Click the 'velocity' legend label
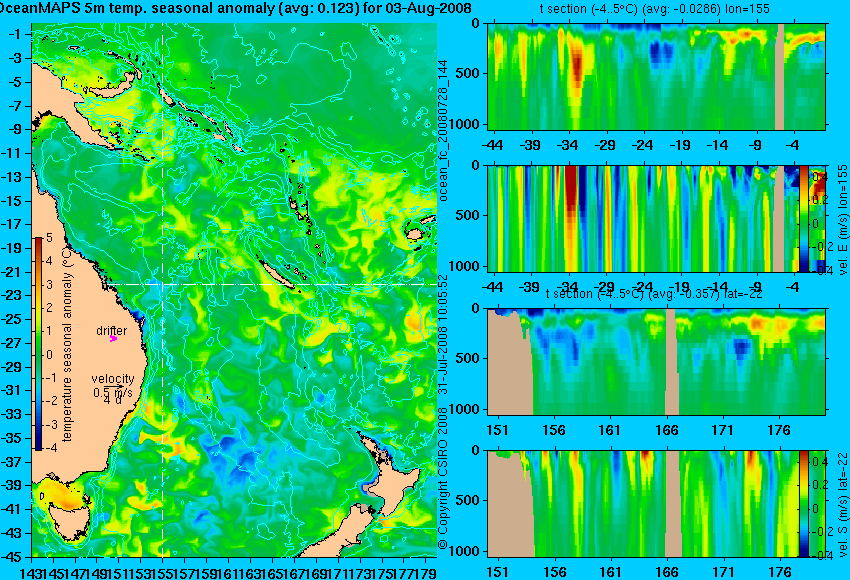 click(113, 378)
